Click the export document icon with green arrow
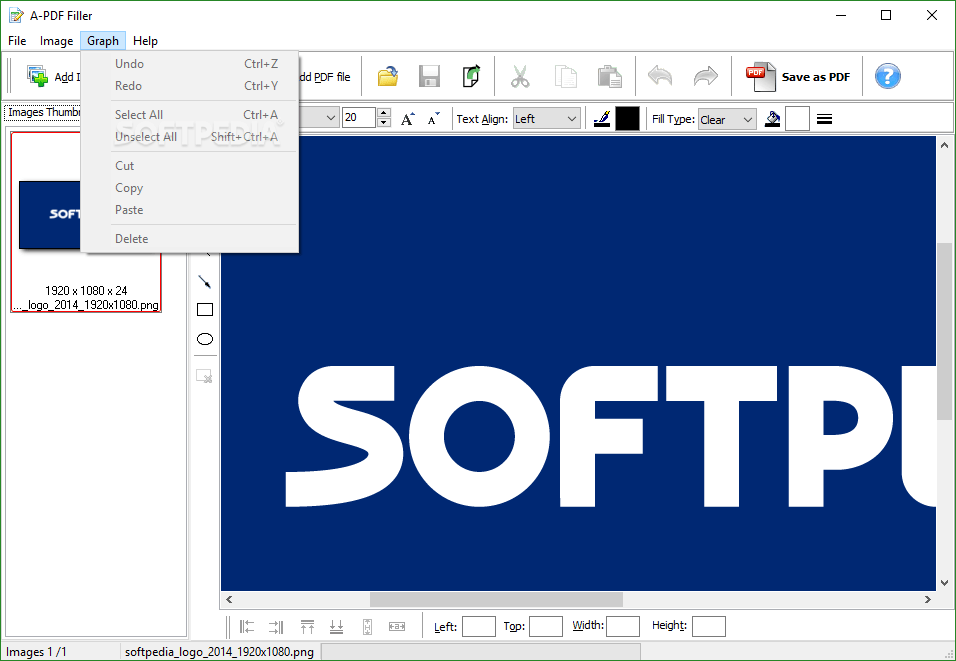Screen dimensions: 956x661 click(x=471, y=77)
